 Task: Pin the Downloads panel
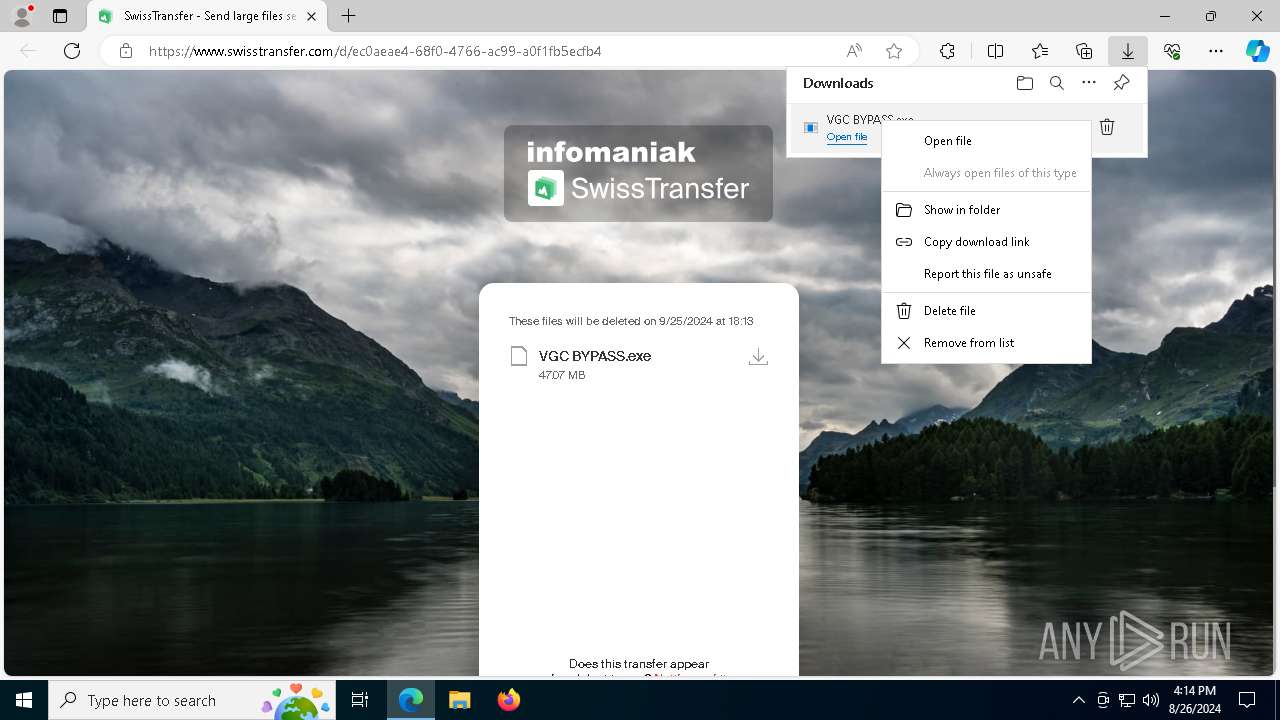[1121, 83]
